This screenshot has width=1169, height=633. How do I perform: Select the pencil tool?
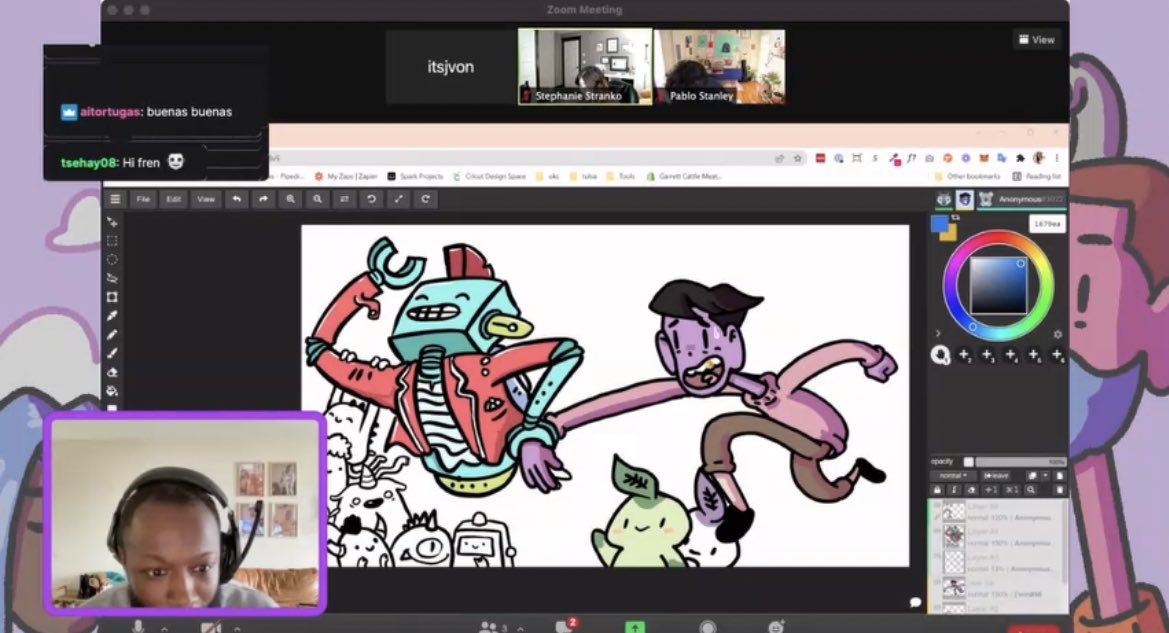click(113, 335)
